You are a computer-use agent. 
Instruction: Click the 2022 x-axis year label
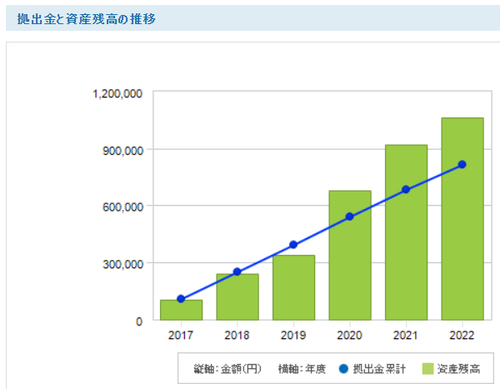[x=462, y=335]
